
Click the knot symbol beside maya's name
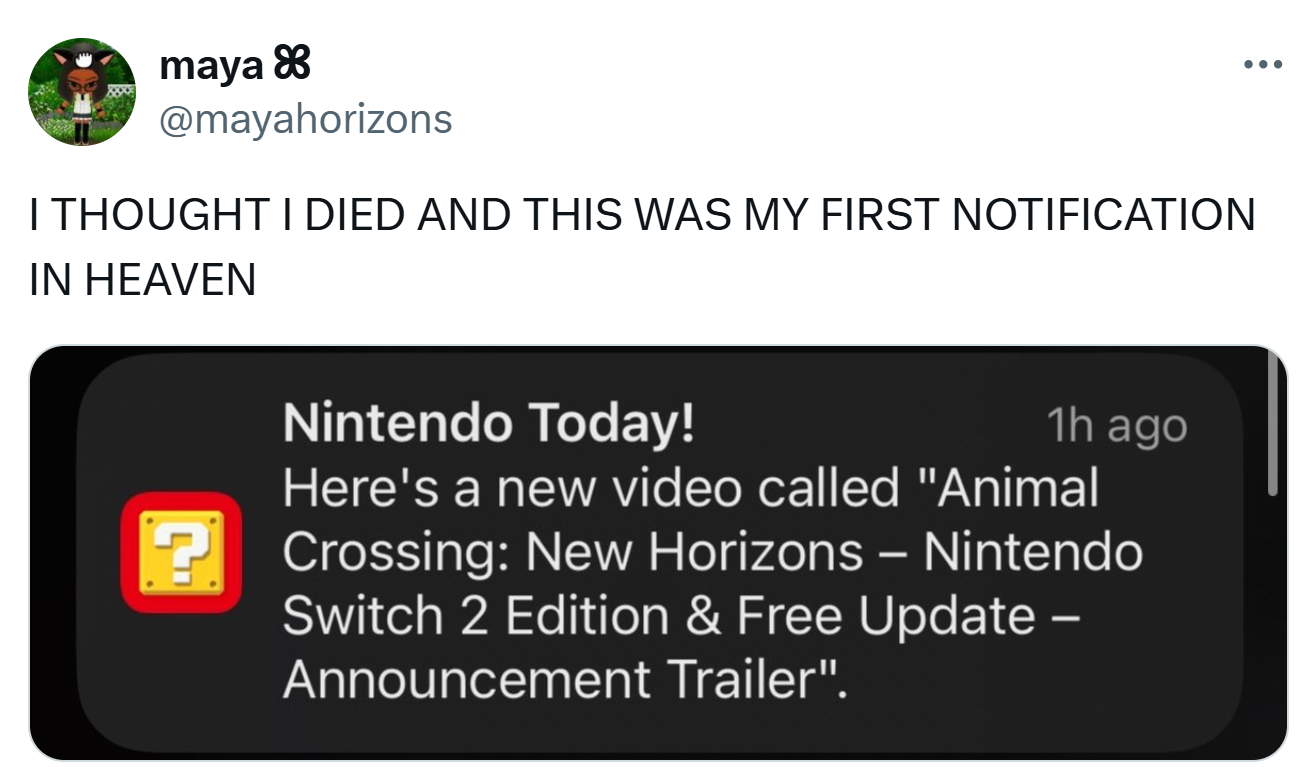(x=291, y=66)
